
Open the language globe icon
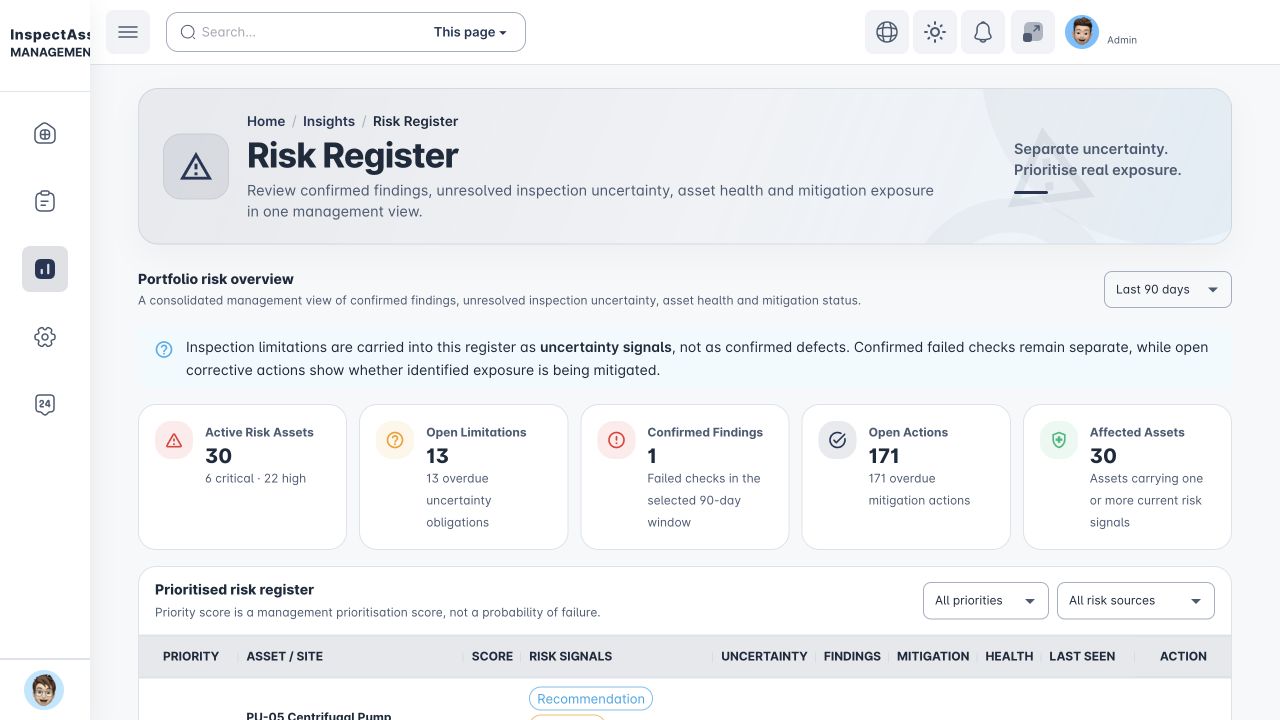[887, 32]
